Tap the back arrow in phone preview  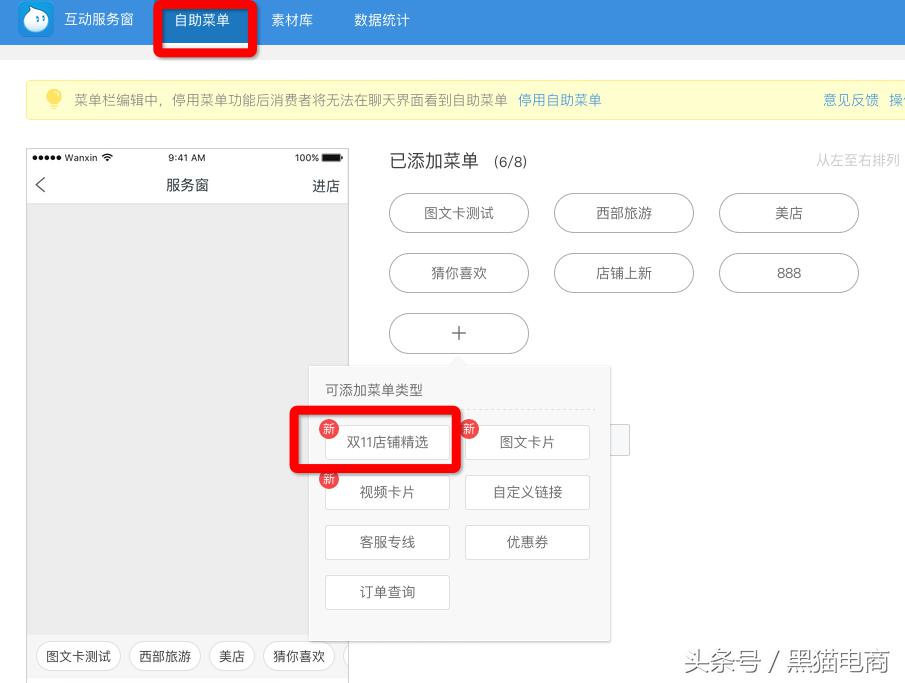40,185
